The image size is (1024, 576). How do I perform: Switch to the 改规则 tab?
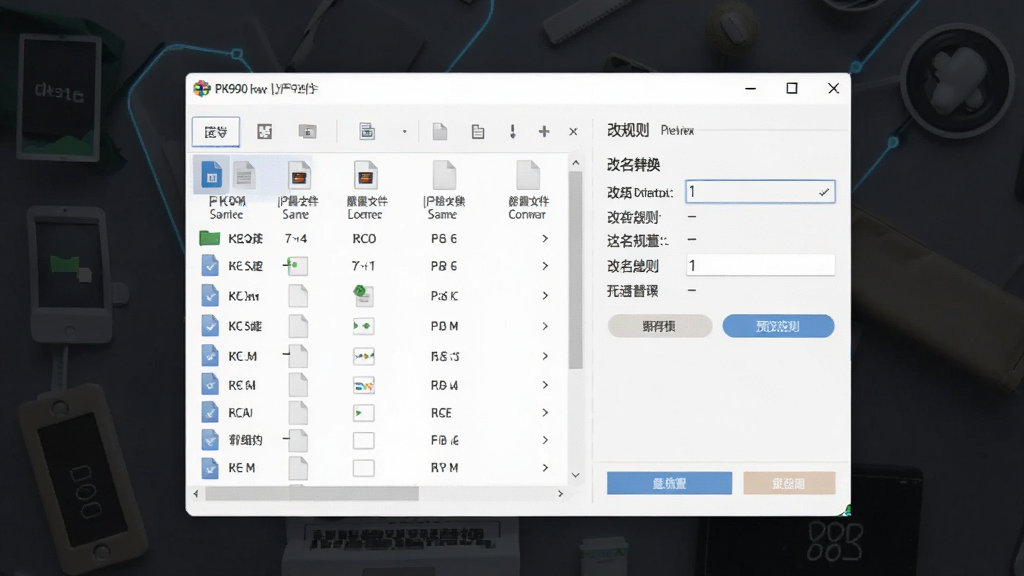[628, 131]
